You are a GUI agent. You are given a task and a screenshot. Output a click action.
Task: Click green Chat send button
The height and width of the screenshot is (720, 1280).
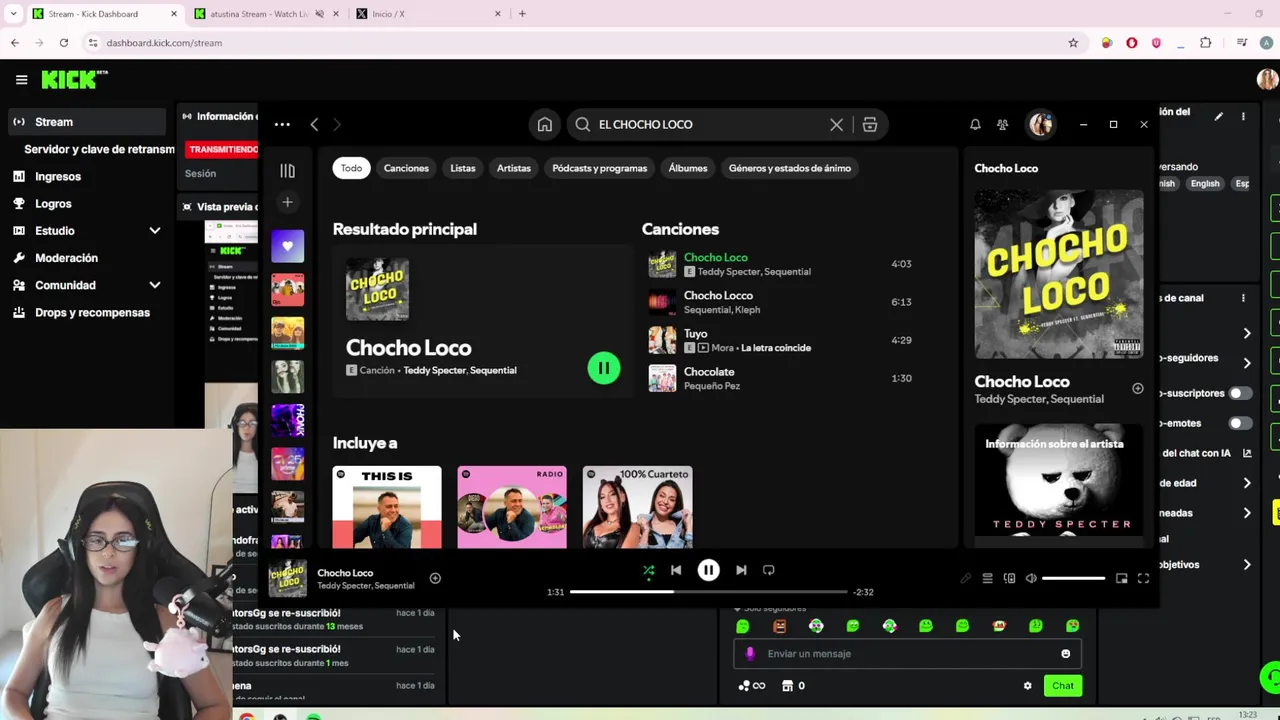(x=1062, y=686)
